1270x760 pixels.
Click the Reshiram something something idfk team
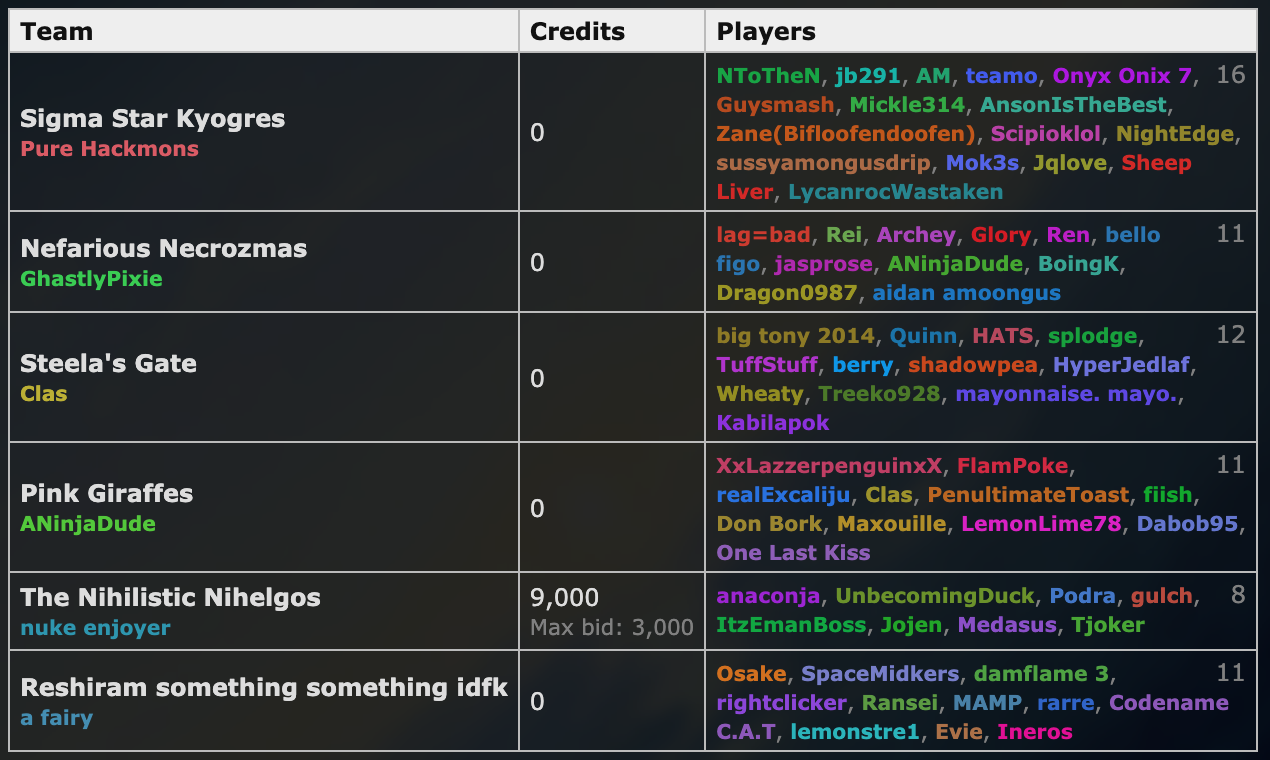click(x=264, y=687)
